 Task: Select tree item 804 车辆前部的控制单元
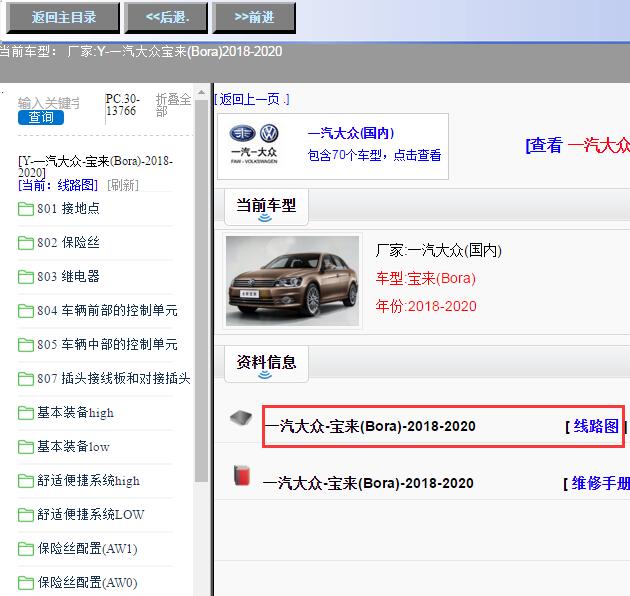pyautogui.click(x=107, y=310)
